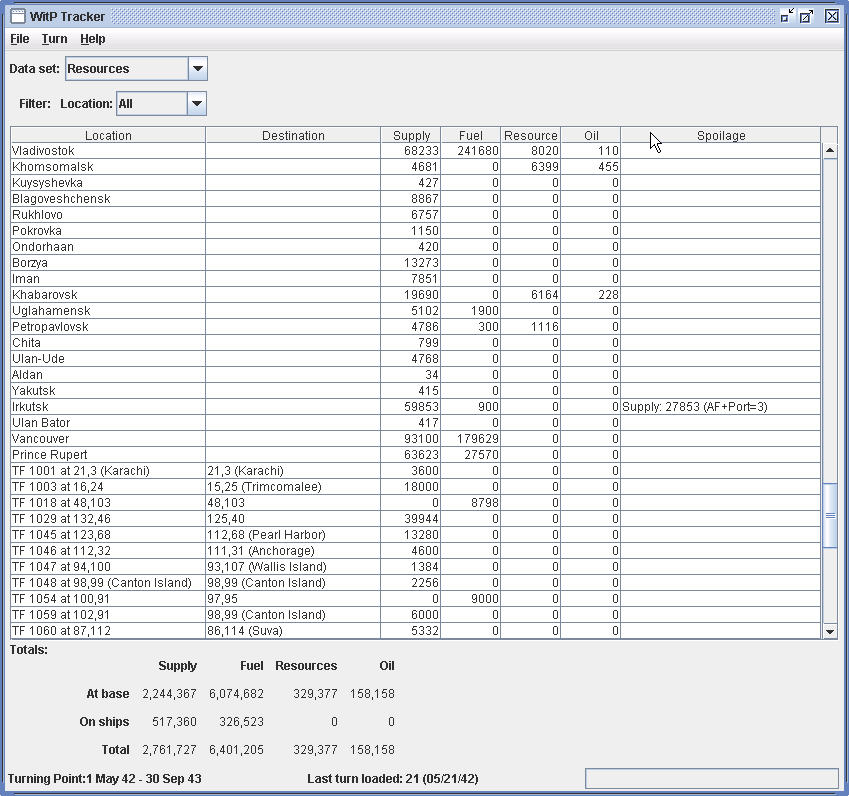Select the Borzya location cell
This screenshot has height=796, width=849.
pyautogui.click(x=108, y=263)
